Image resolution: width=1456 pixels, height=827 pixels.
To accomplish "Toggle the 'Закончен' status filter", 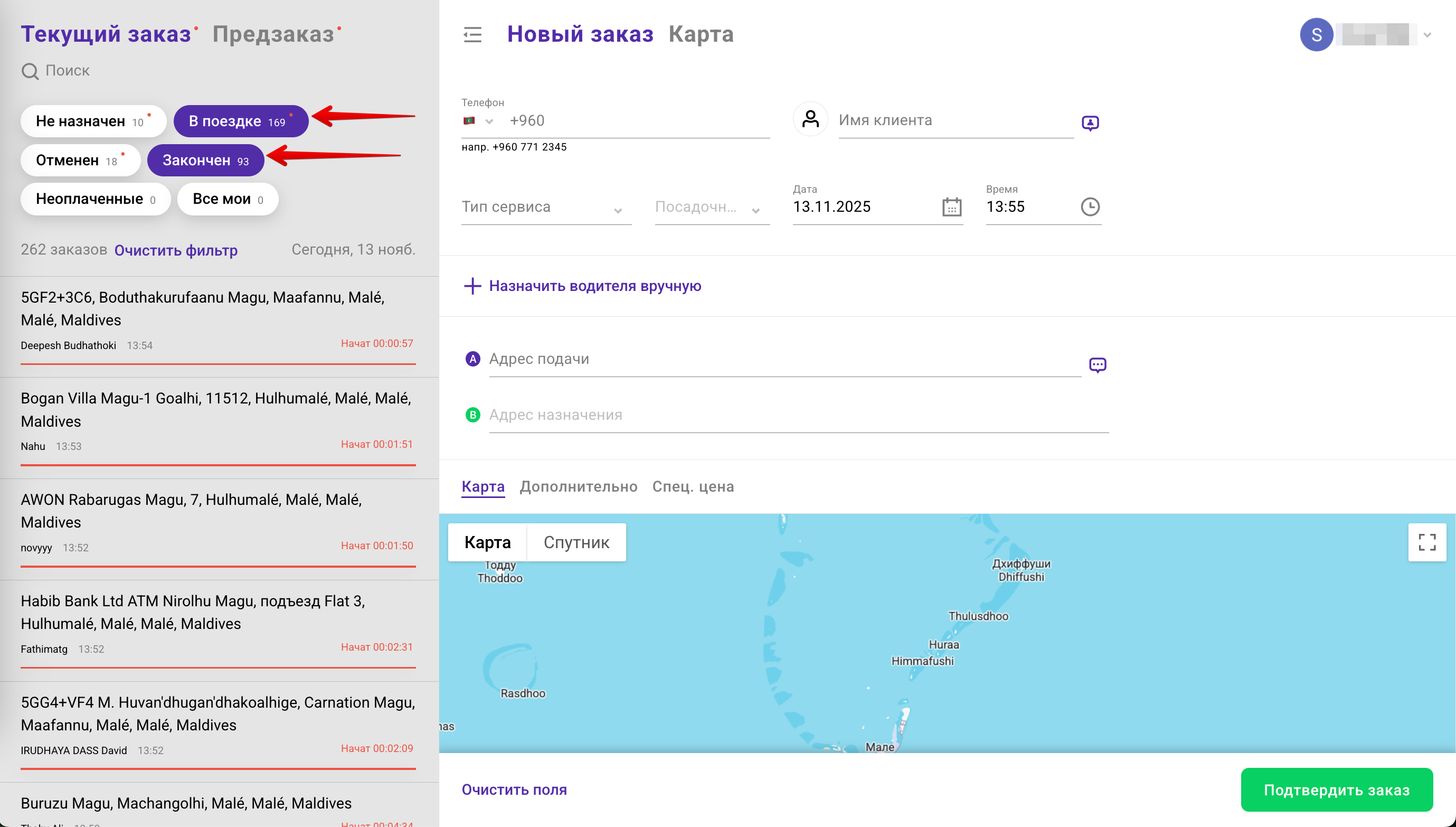I will pos(205,160).
